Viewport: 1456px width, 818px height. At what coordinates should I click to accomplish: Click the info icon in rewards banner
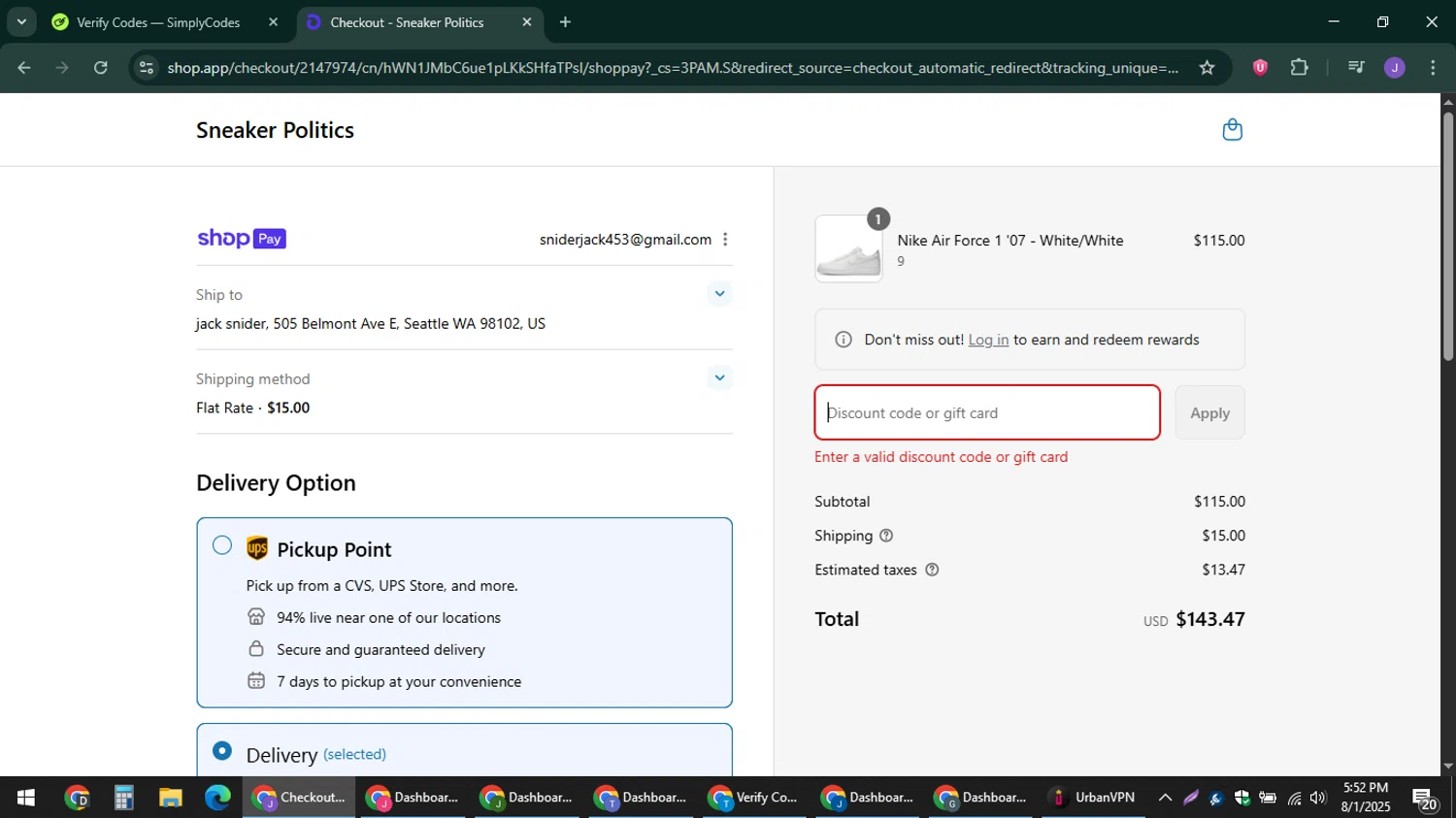click(x=844, y=340)
